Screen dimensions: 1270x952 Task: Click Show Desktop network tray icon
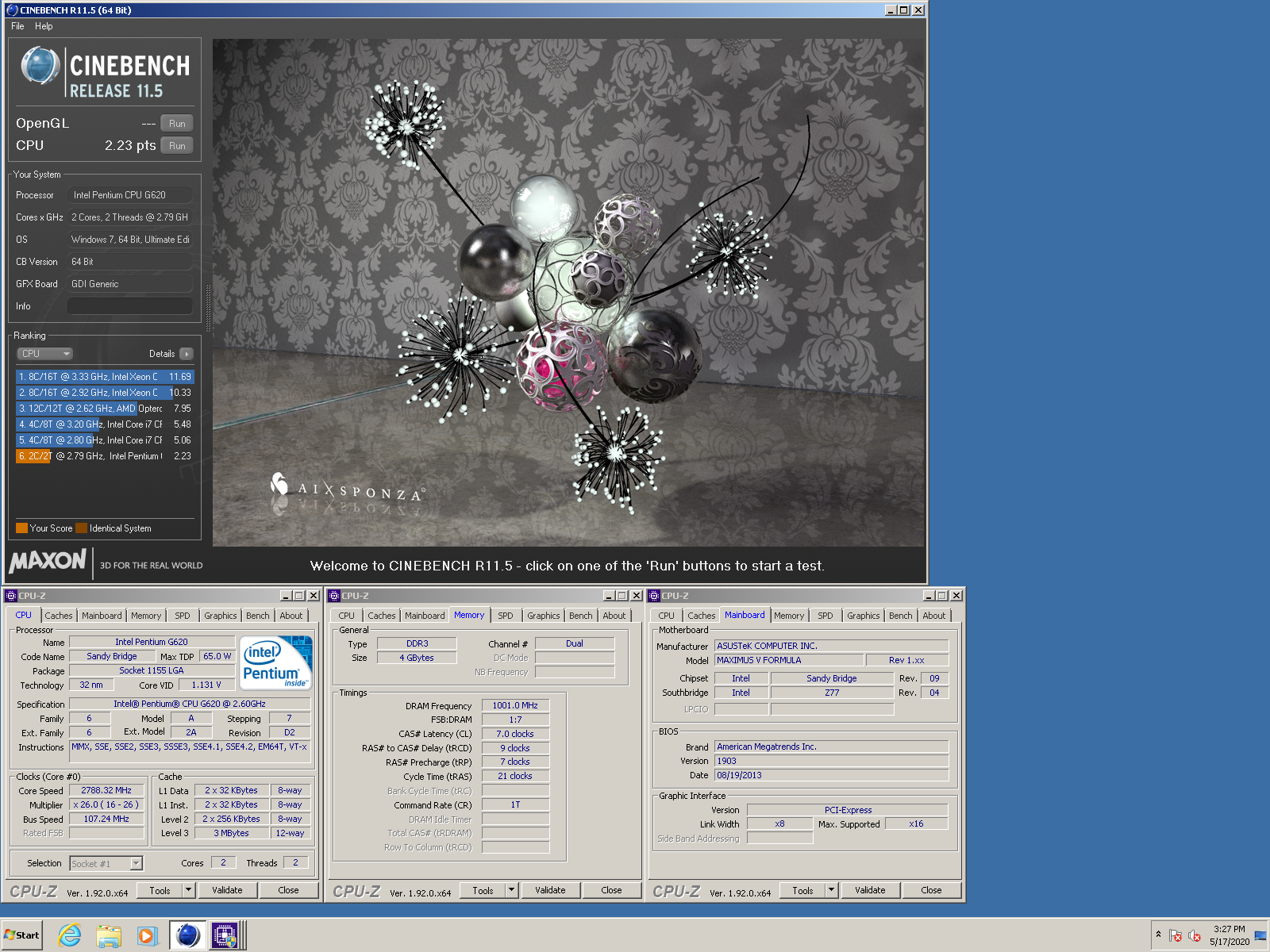(x=1260, y=935)
